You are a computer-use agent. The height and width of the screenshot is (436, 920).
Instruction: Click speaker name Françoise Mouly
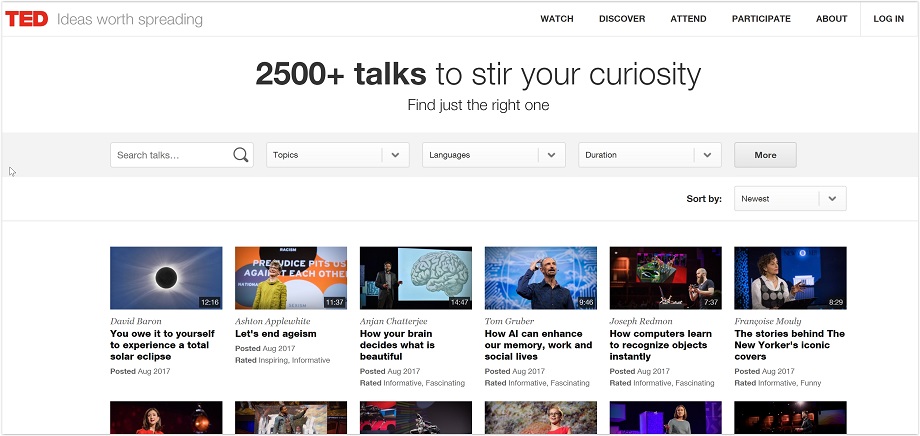pos(767,321)
